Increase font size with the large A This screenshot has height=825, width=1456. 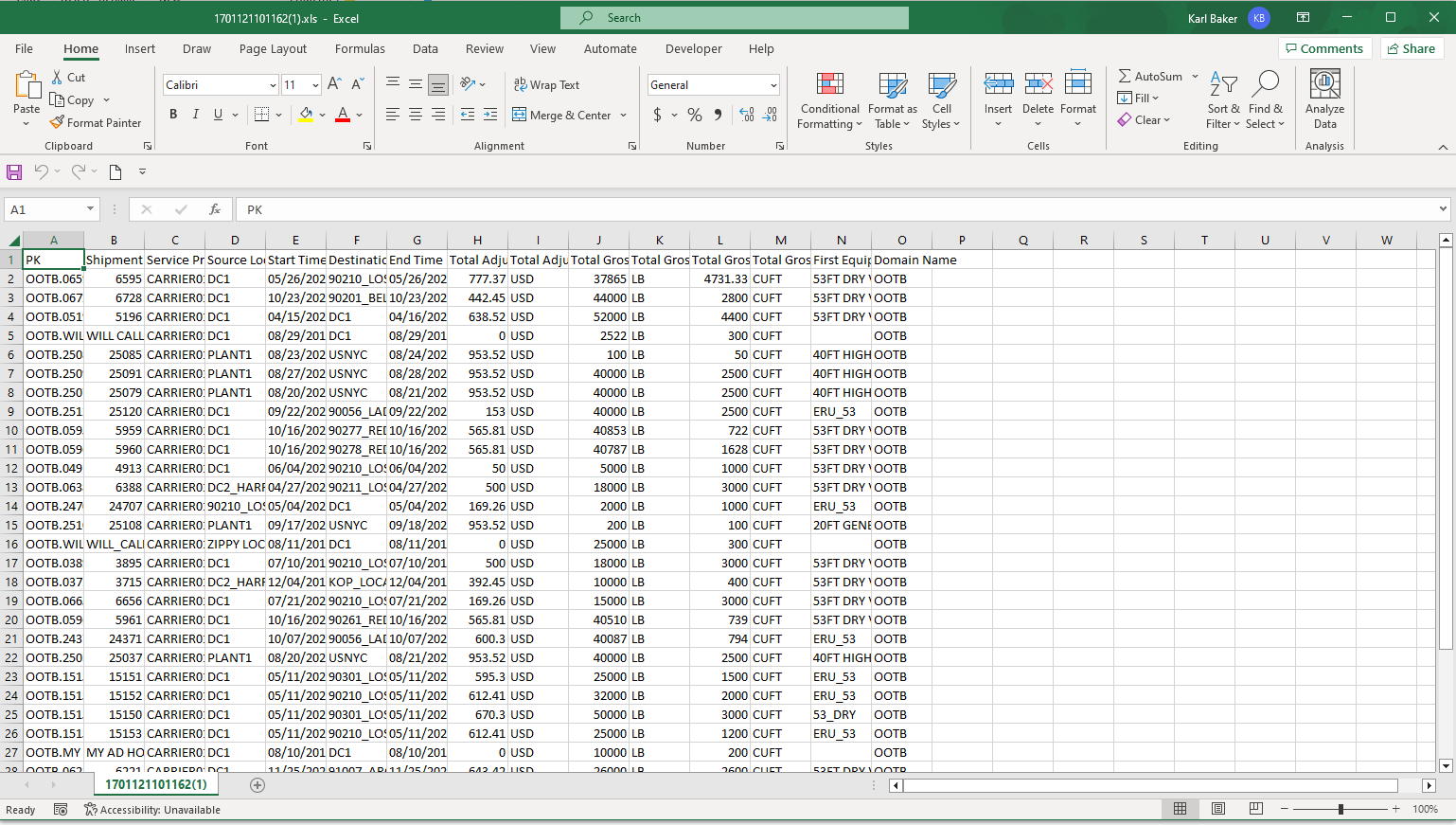334,84
